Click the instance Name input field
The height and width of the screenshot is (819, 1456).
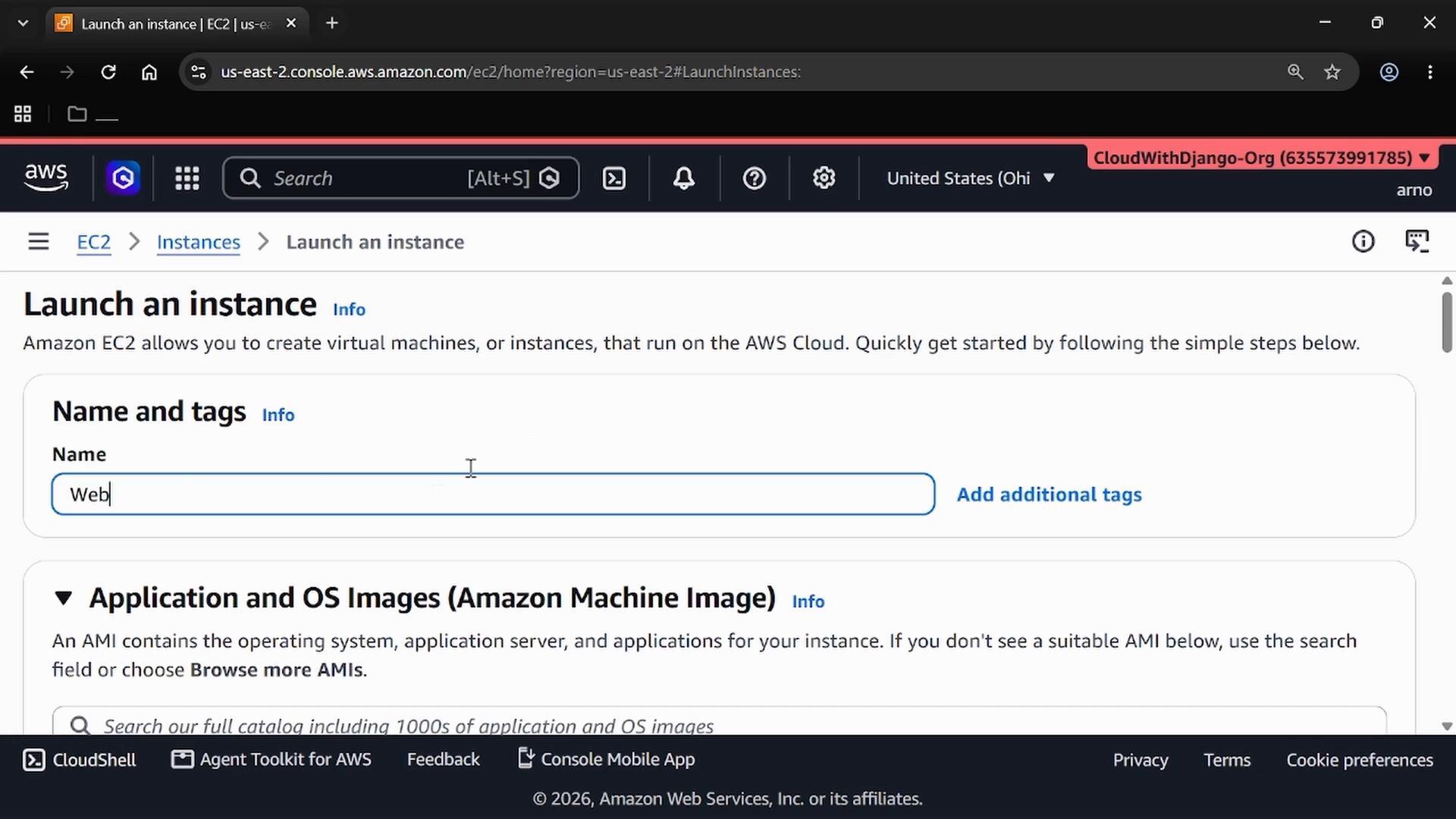[x=493, y=494]
